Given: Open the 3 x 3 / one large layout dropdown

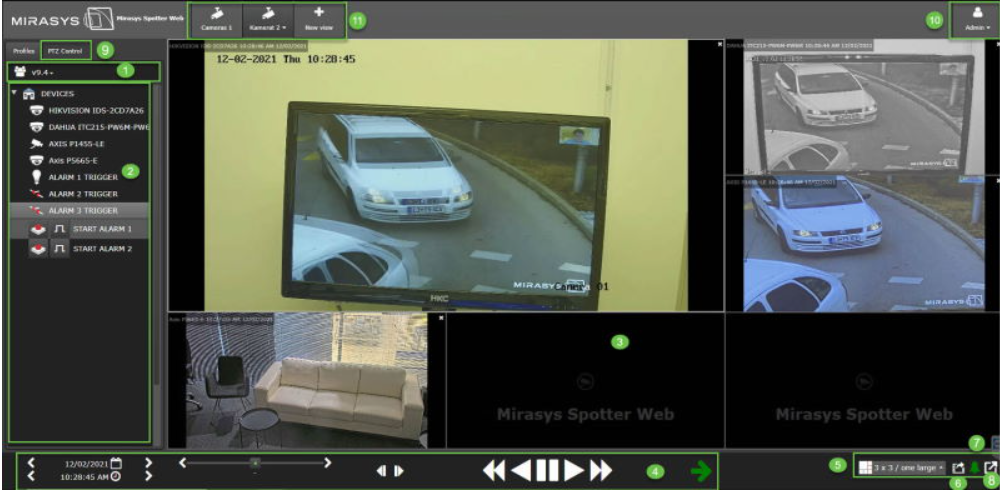Looking at the screenshot, I should (902, 467).
